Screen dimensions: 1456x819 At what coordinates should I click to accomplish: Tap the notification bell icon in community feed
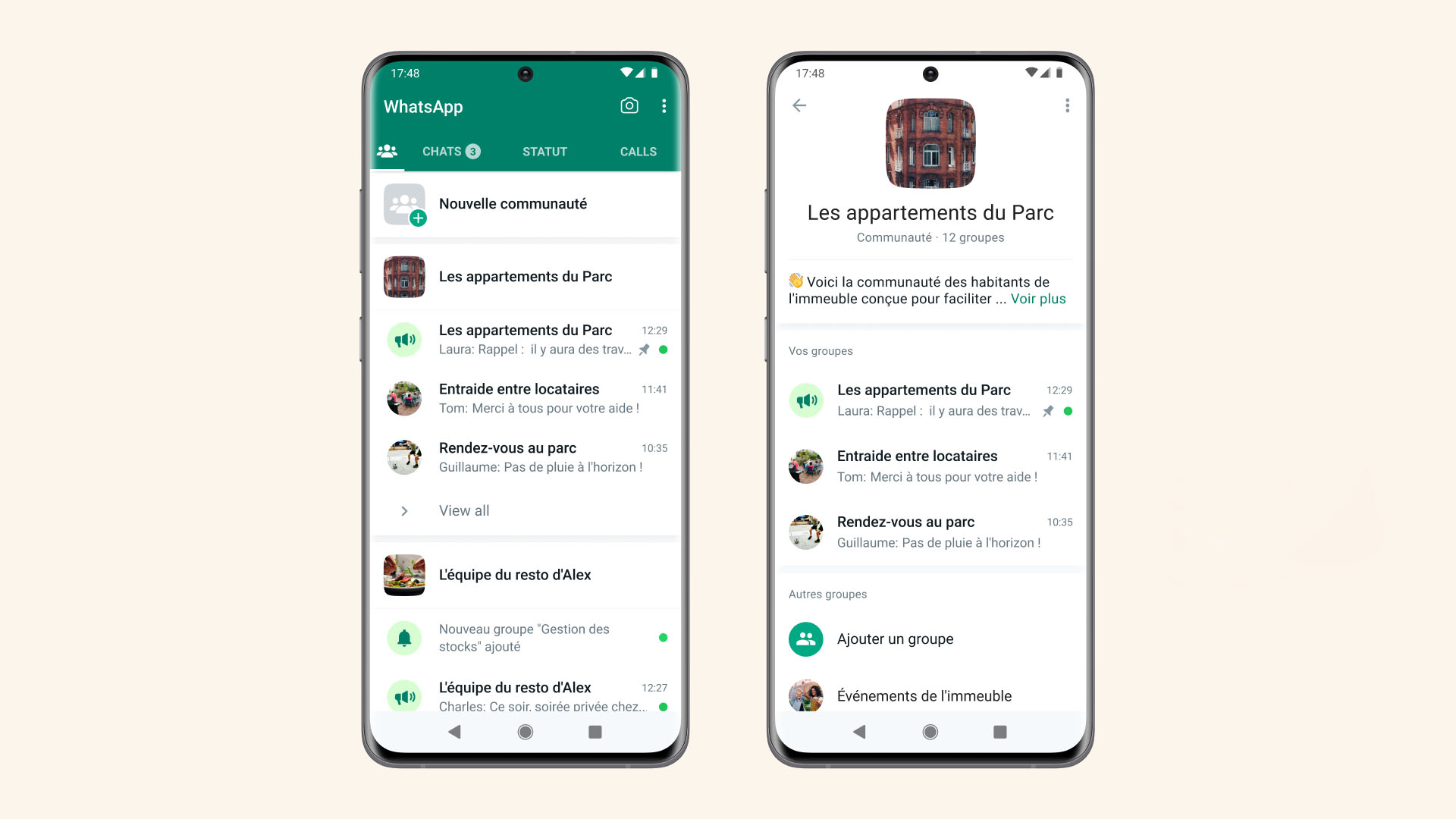[404, 637]
